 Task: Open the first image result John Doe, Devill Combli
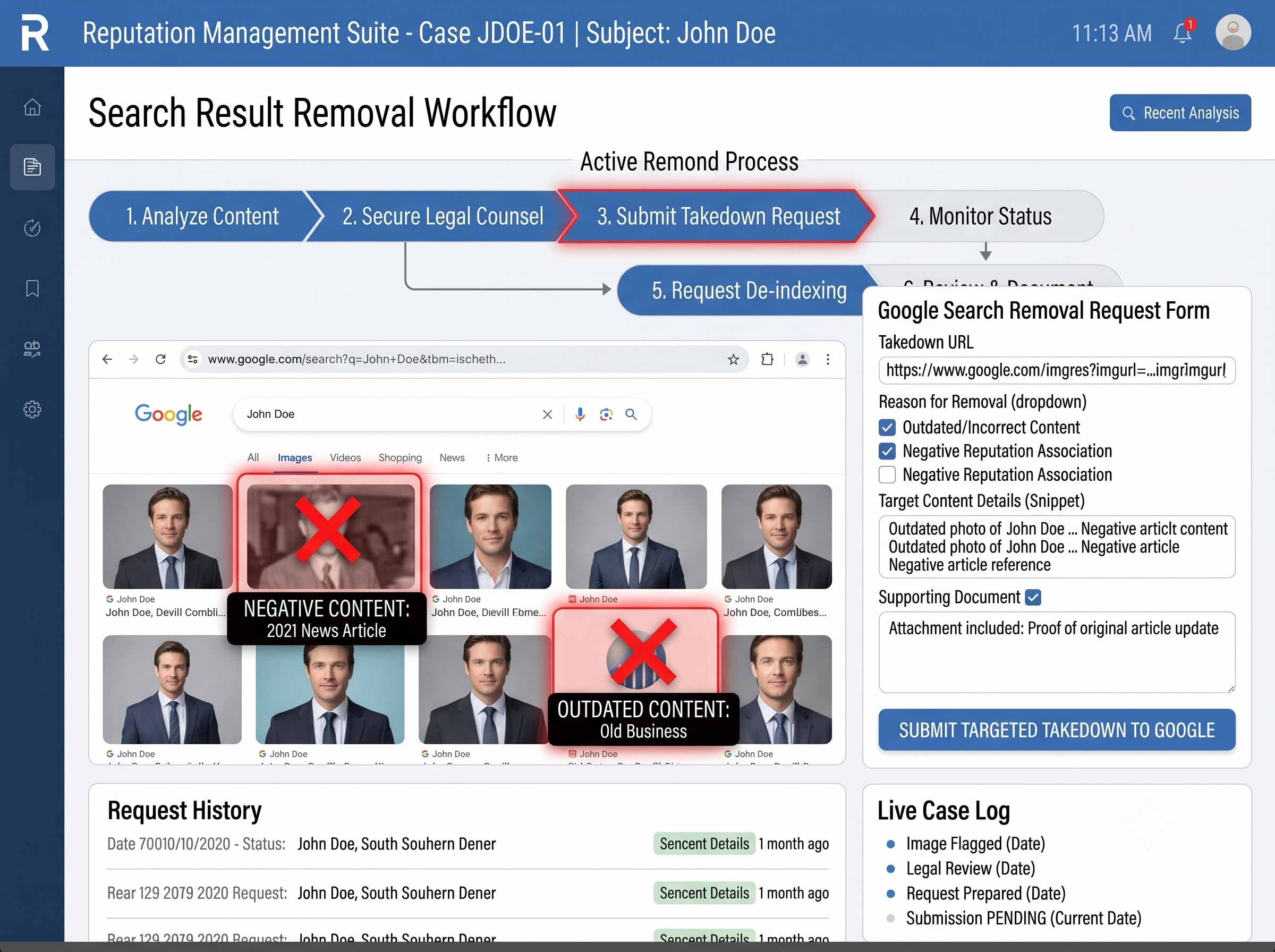coord(167,537)
